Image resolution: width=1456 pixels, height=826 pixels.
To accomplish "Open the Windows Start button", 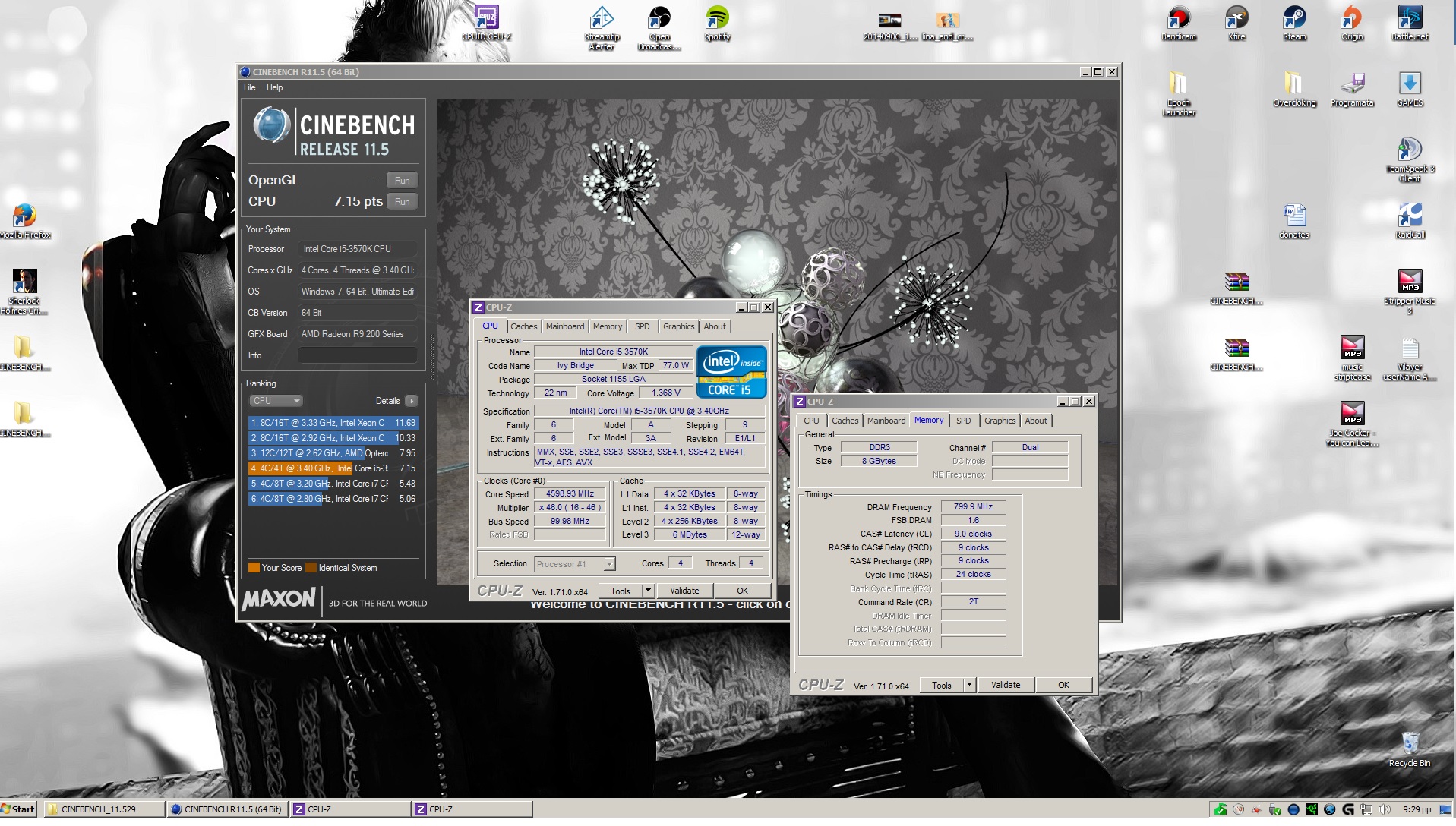I will pos(18,809).
